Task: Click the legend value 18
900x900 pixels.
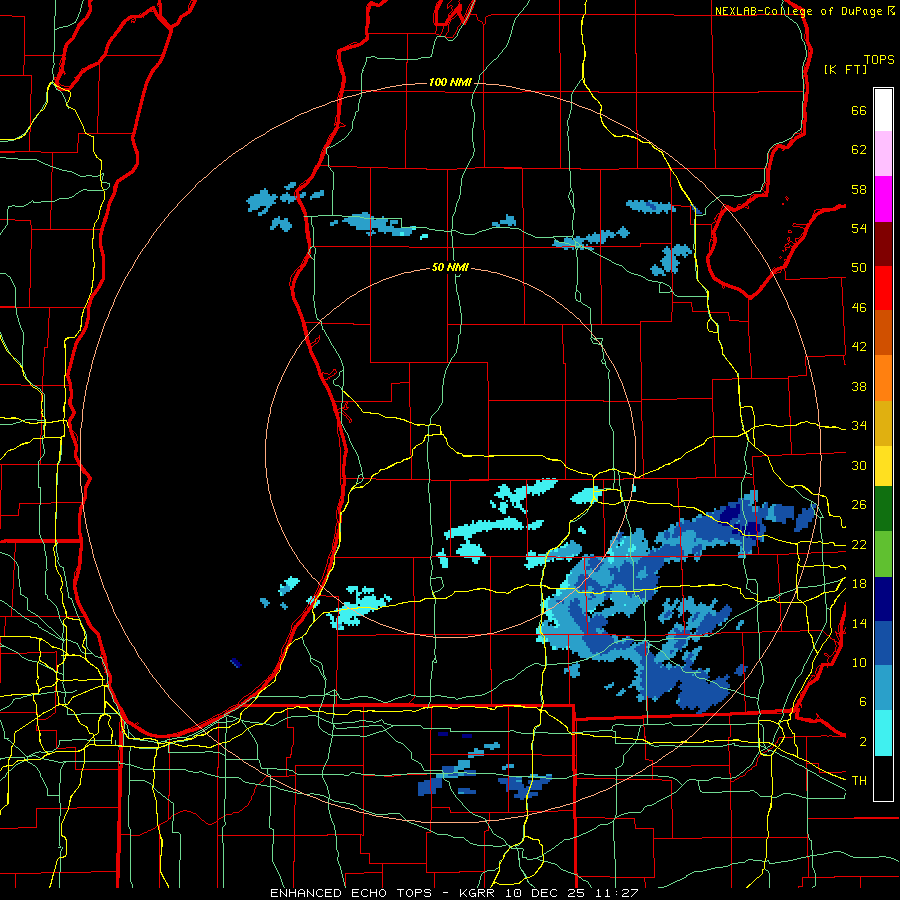Action: [859, 584]
